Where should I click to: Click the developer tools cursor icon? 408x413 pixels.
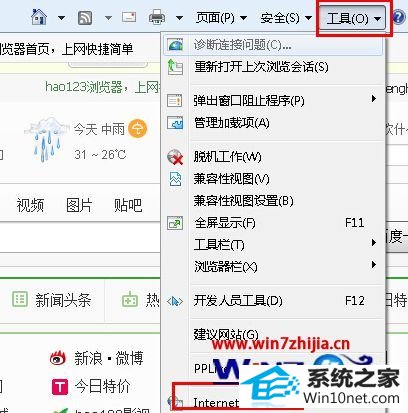coord(175,301)
